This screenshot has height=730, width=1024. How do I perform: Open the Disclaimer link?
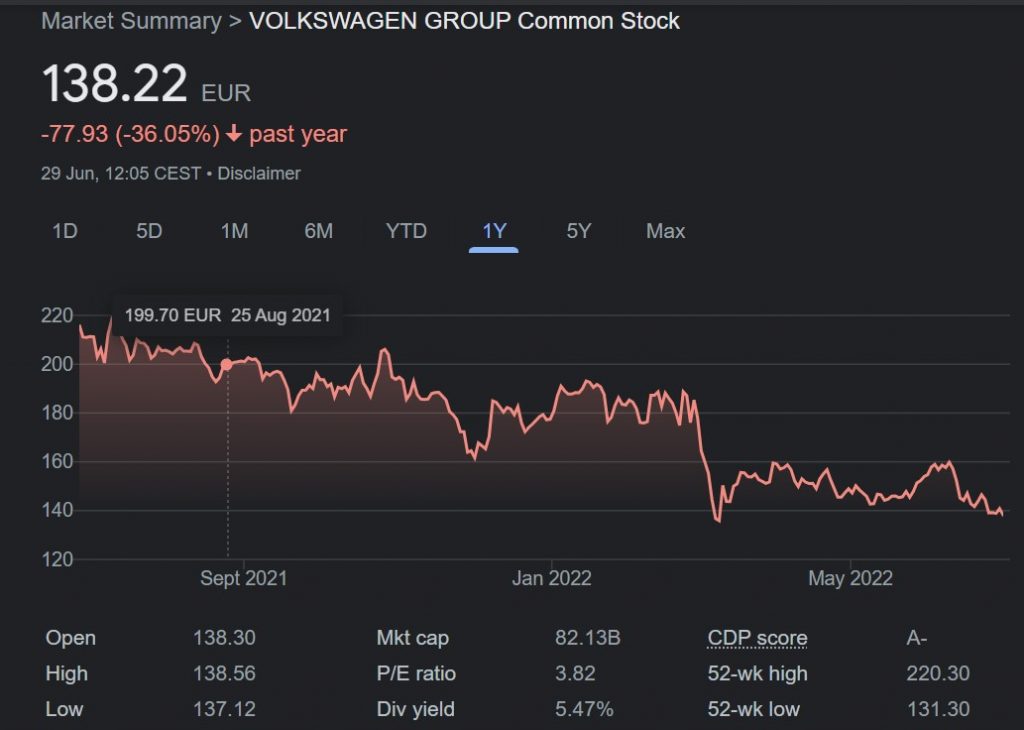(x=259, y=173)
